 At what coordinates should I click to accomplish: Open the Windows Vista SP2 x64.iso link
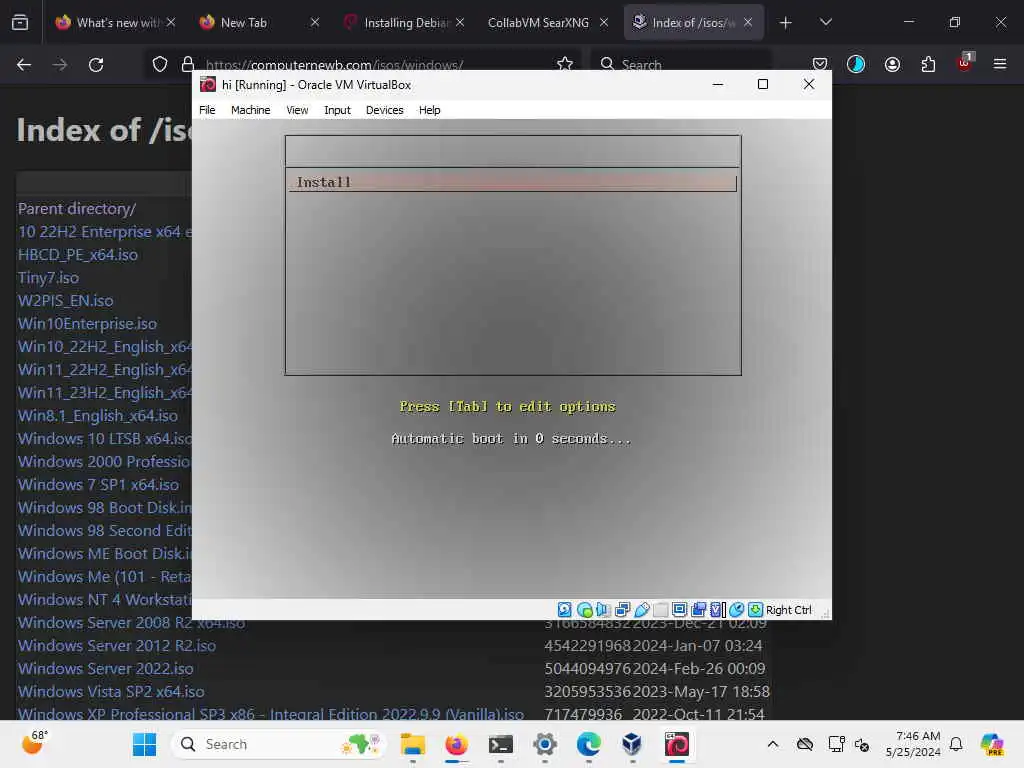(111, 691)
